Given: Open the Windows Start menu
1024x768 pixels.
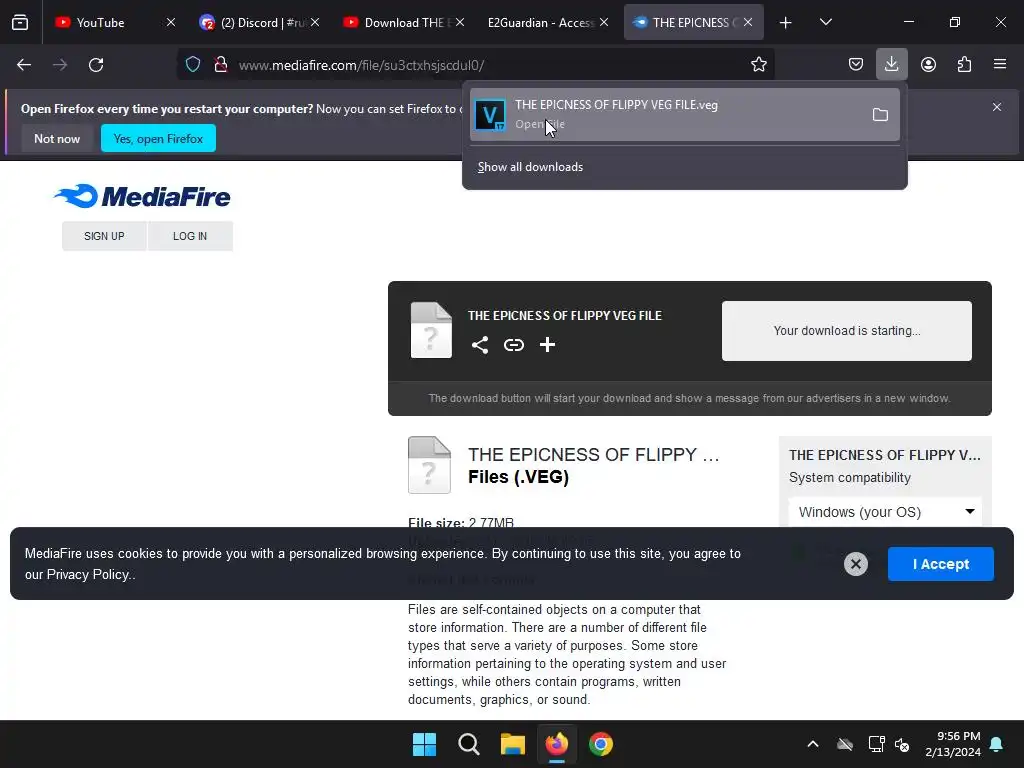Looking at the screenshot, I should click(424, 744).
